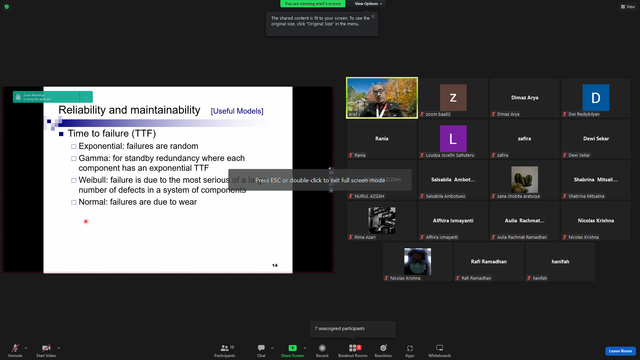Select the Salsabila Ambotuwo participant tile
This screenshot has width=640, height=360.
453,180
